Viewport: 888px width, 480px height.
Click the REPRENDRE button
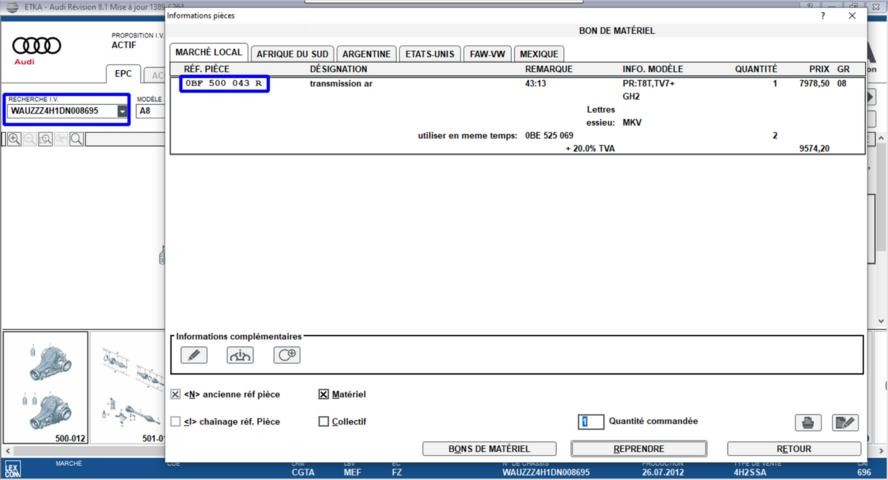[x=638, y=449]
